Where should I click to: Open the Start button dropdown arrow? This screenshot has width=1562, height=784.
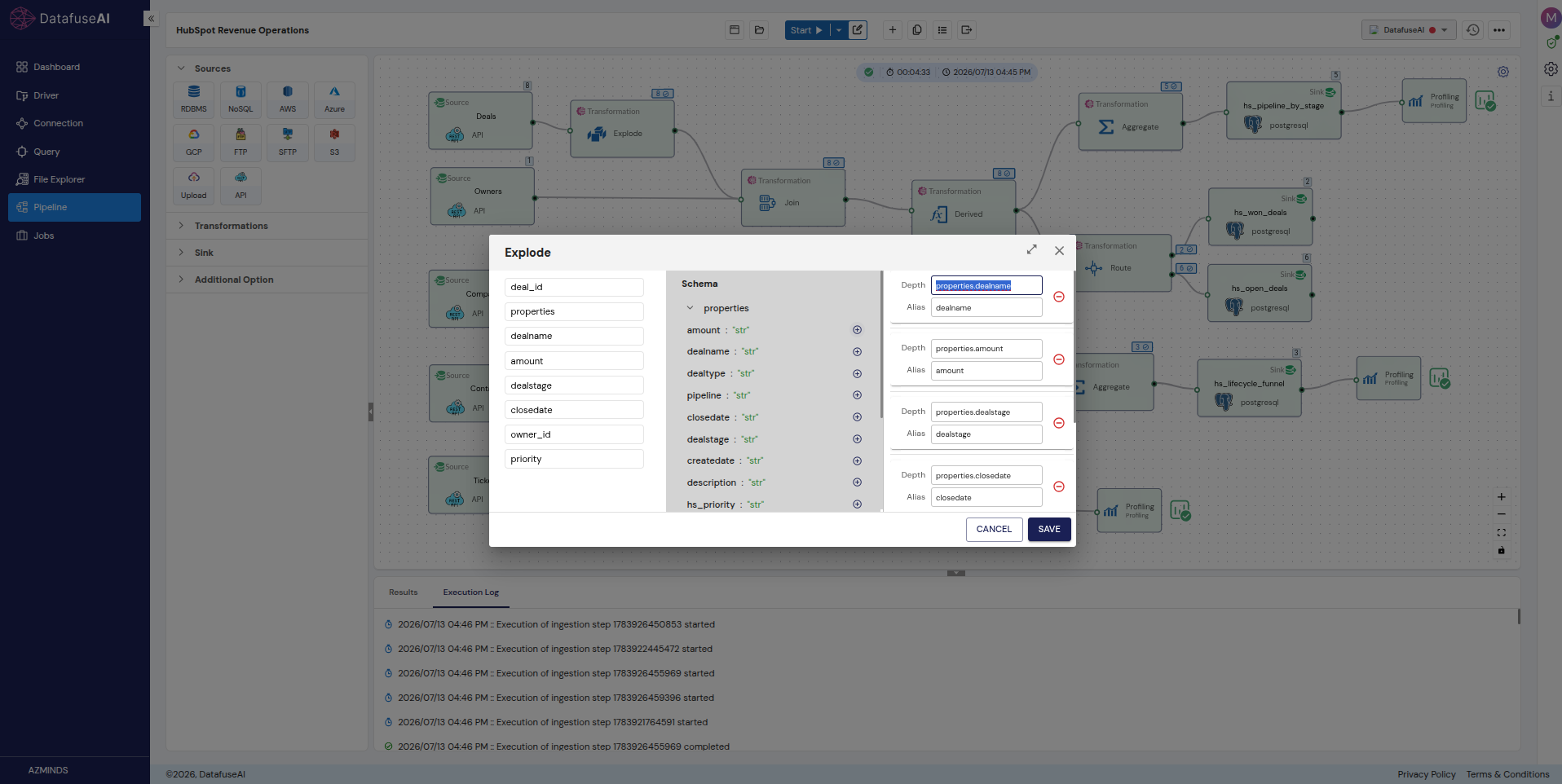(x=839, y=30)
